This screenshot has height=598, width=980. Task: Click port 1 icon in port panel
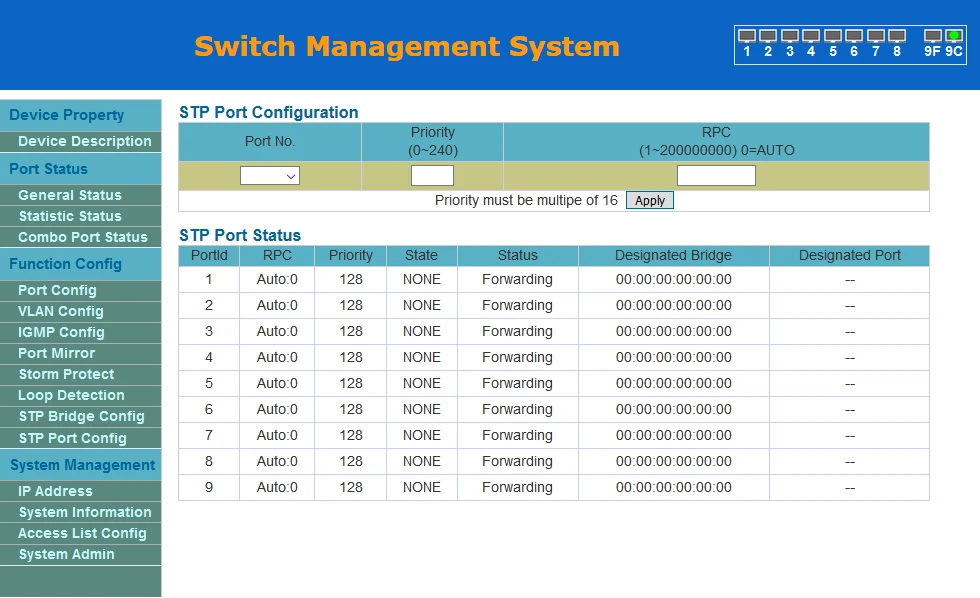(x=746, y=36)
